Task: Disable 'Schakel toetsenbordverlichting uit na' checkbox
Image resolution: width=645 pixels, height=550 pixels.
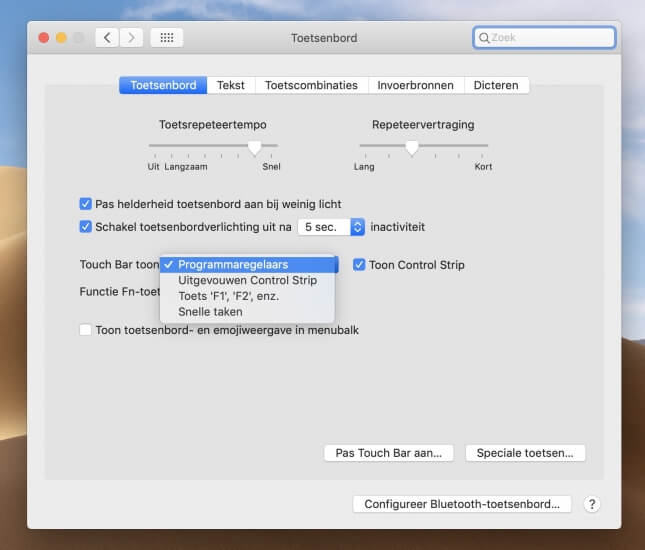Action: click(86, 227)
